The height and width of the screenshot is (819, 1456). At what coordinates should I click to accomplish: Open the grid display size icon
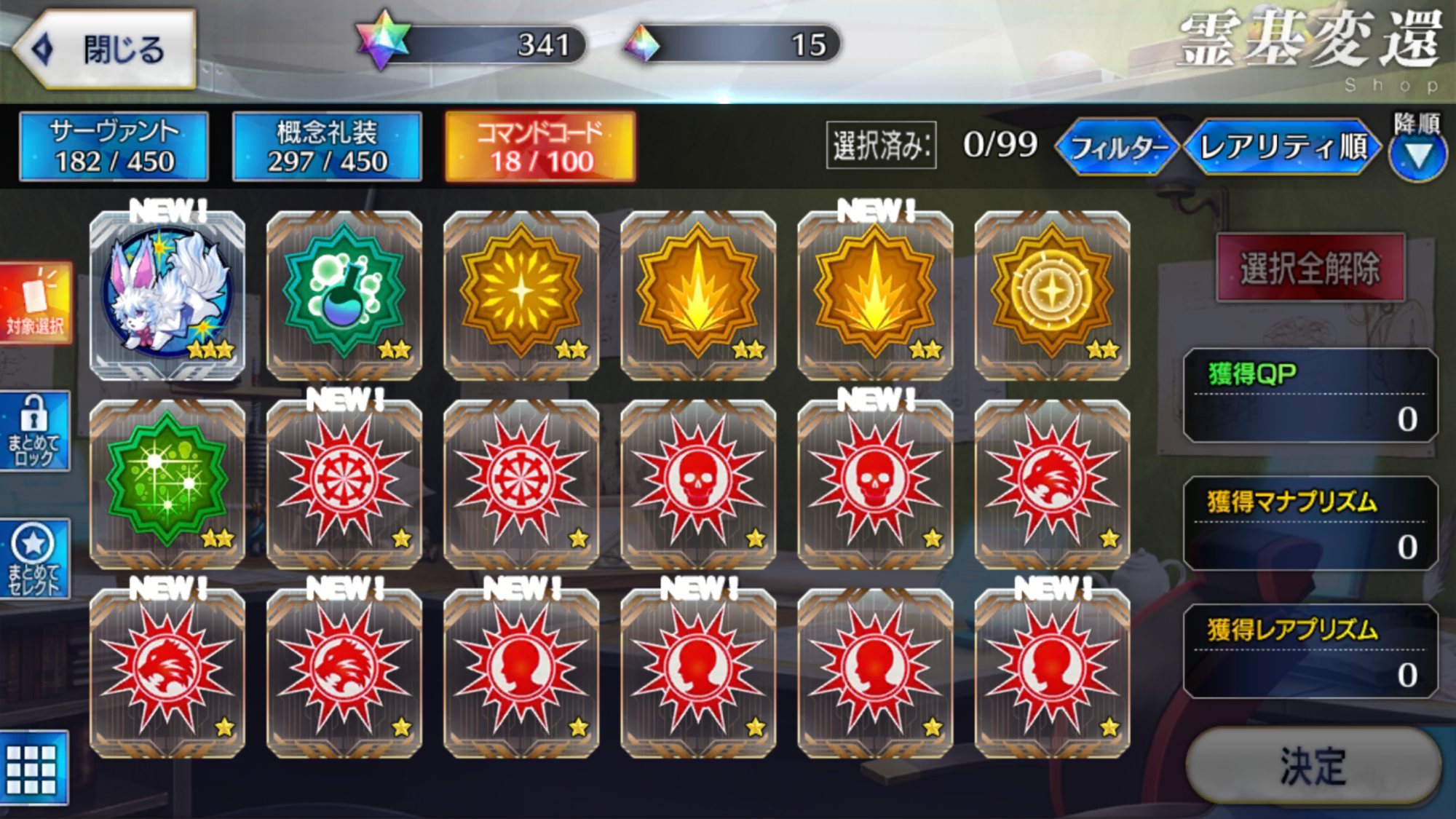pyautogui.click(x=33, y=768)
